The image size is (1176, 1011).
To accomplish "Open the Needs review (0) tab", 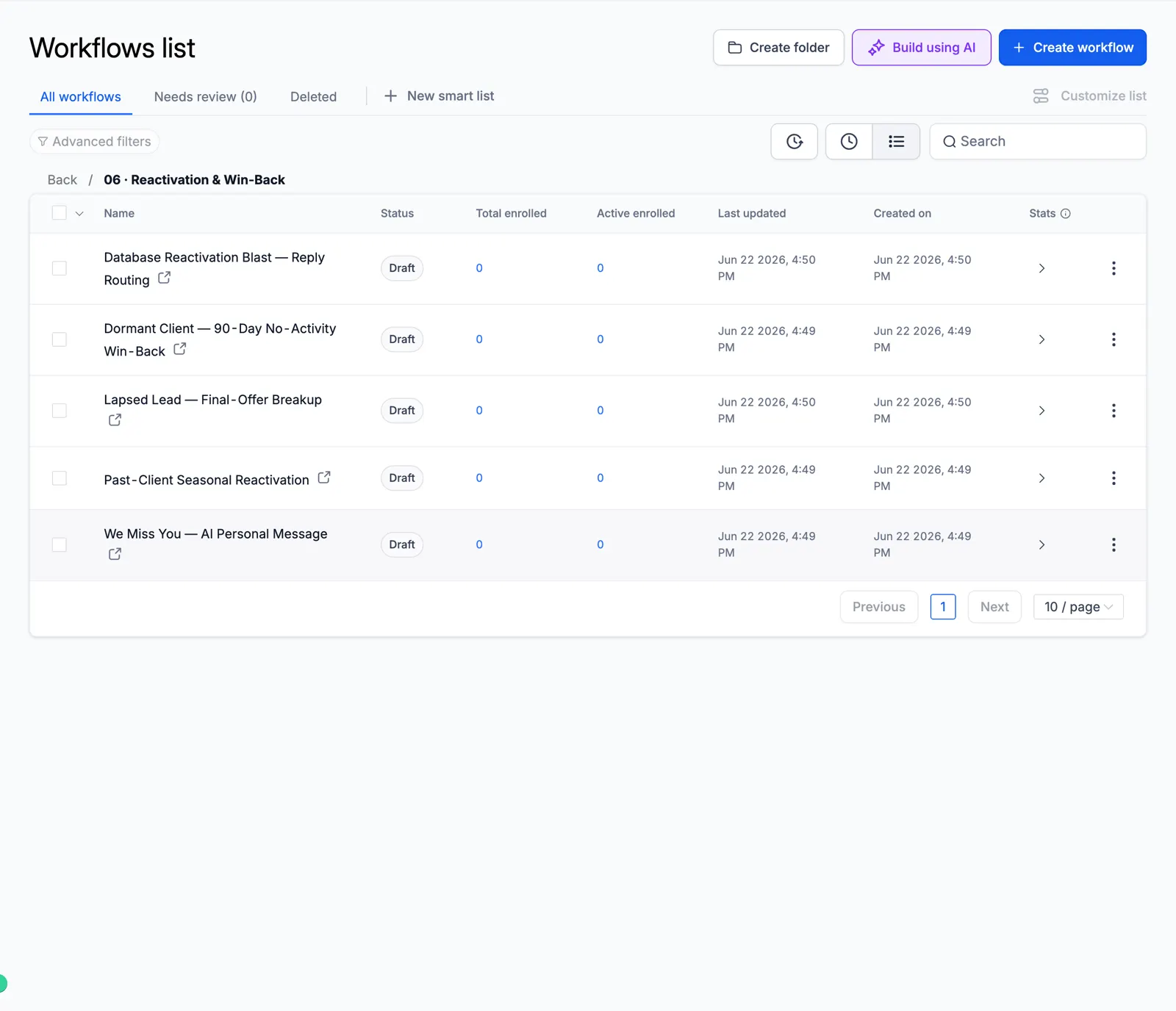I will (206, 97).
